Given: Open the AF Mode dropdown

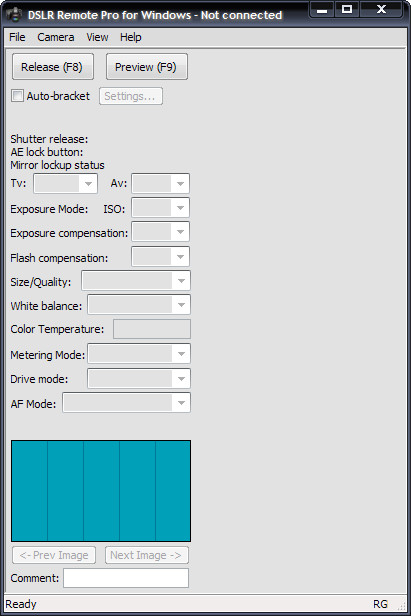Looking at the screenshot, I should tap(127, 403).
